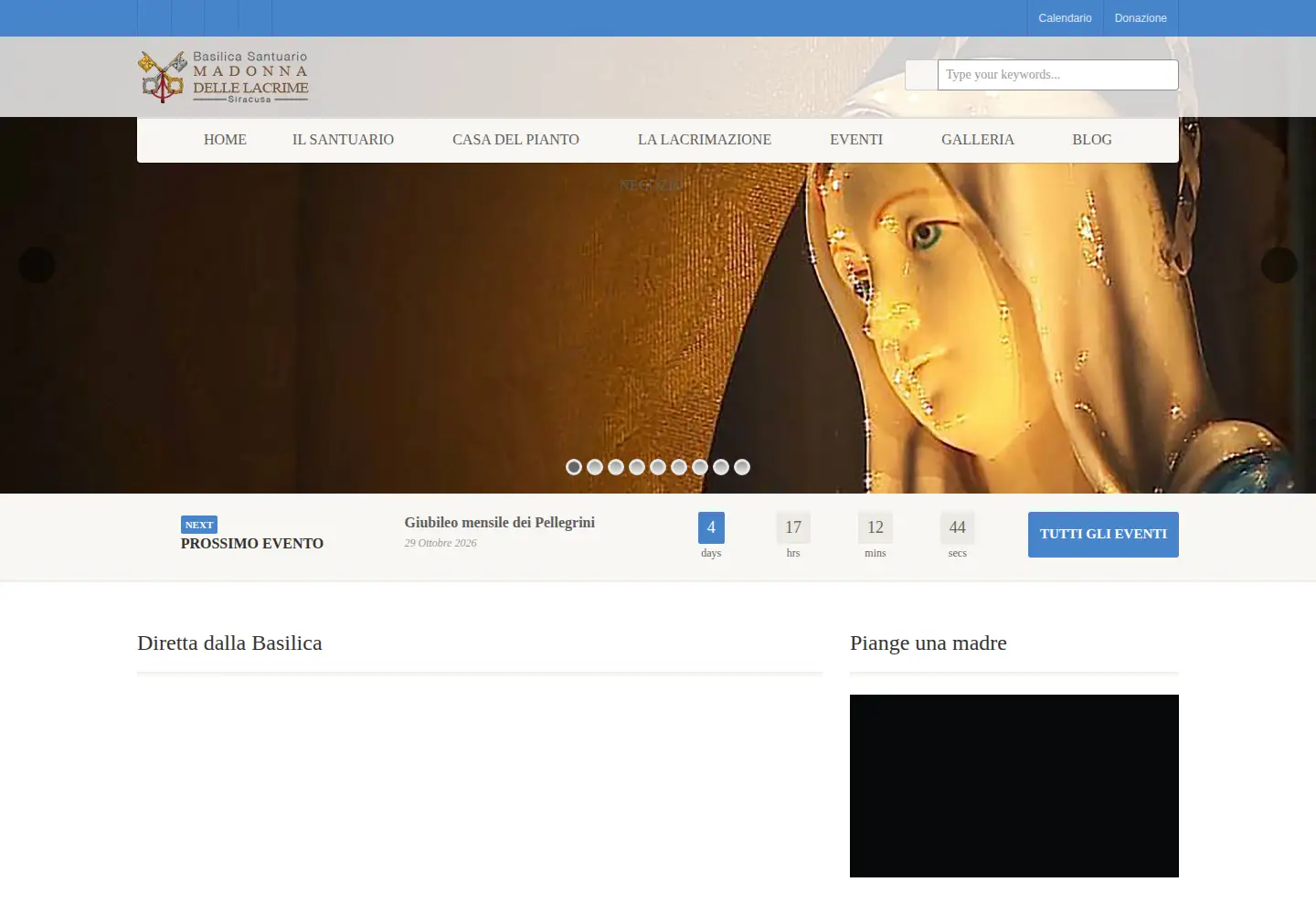Go to previous slide with left arrow

[x=37, y=265]
